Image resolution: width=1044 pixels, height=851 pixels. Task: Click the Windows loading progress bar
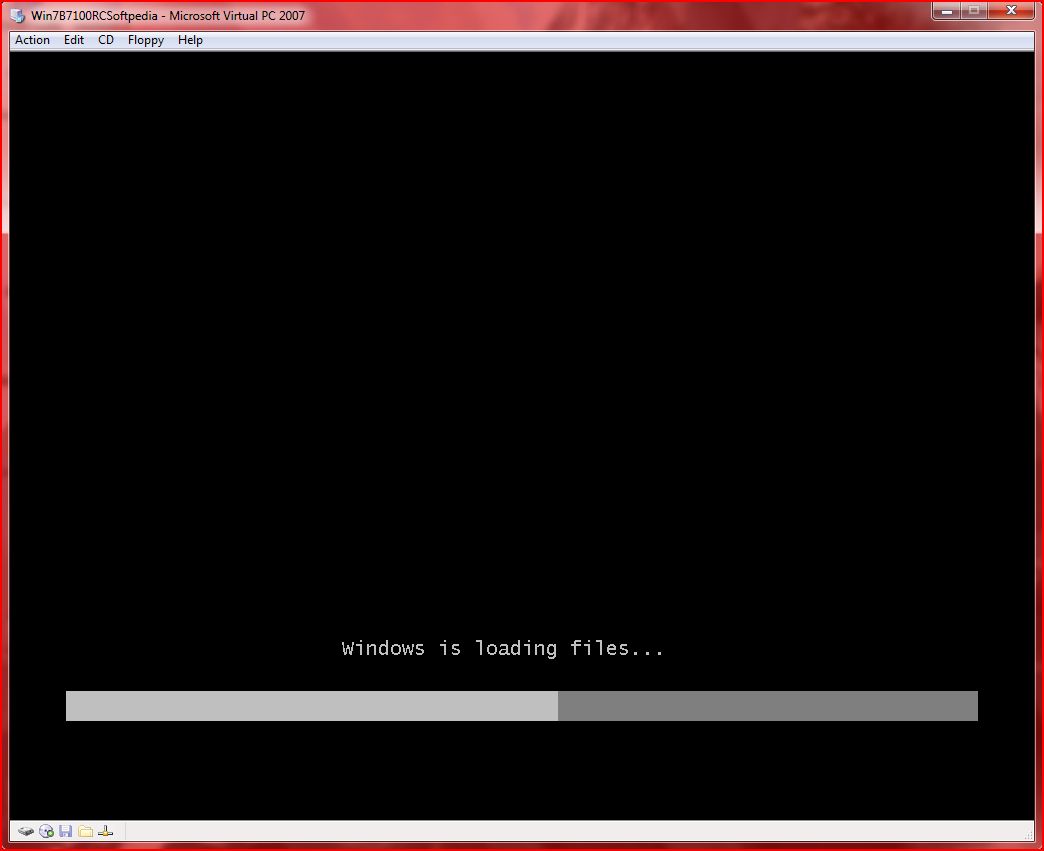(x=521, y=706)
